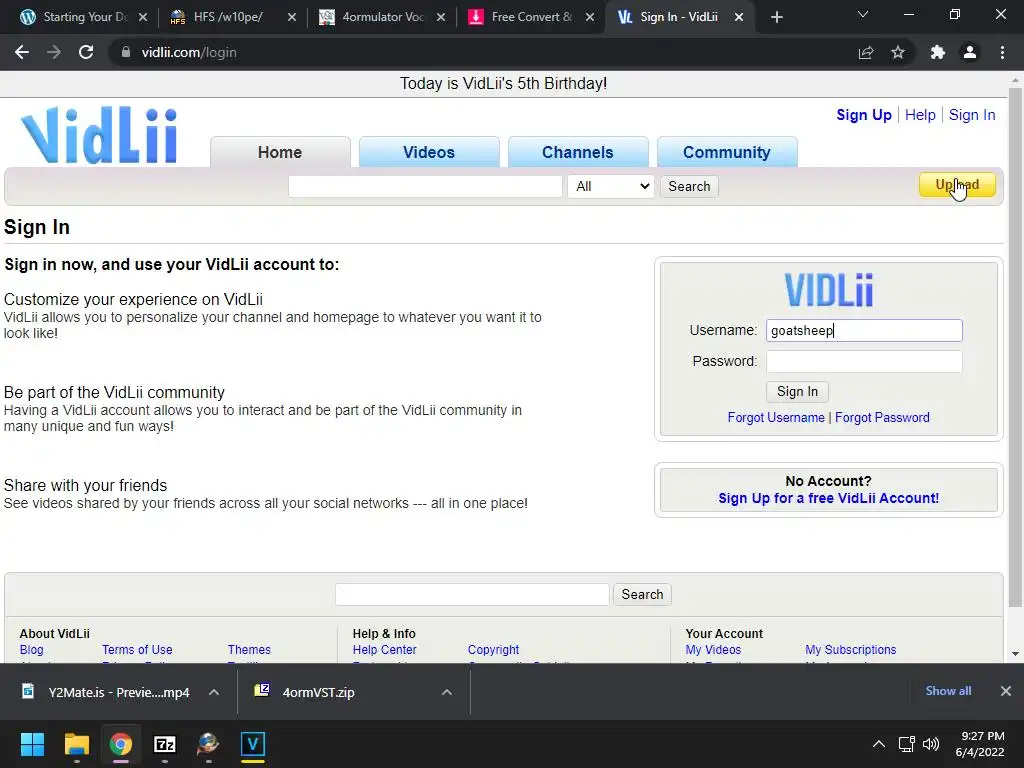Close the HFS /w10pe/ tab
Screen dimensions: 1024x768
tap(292, 17)
